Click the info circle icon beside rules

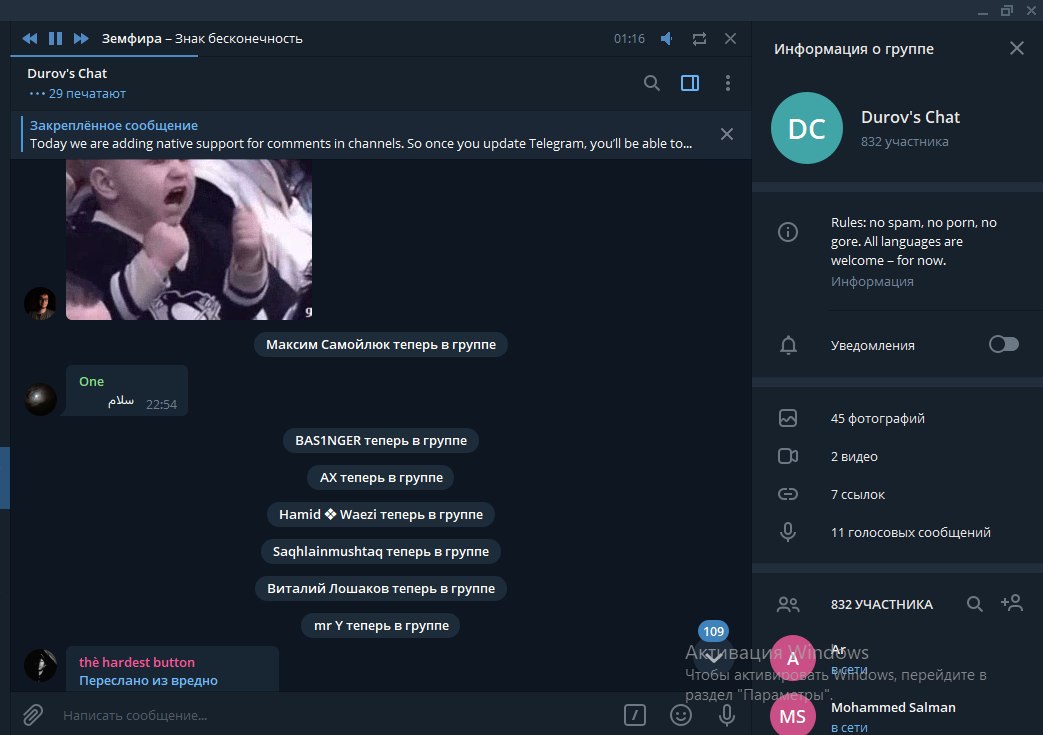coord(788,232)
